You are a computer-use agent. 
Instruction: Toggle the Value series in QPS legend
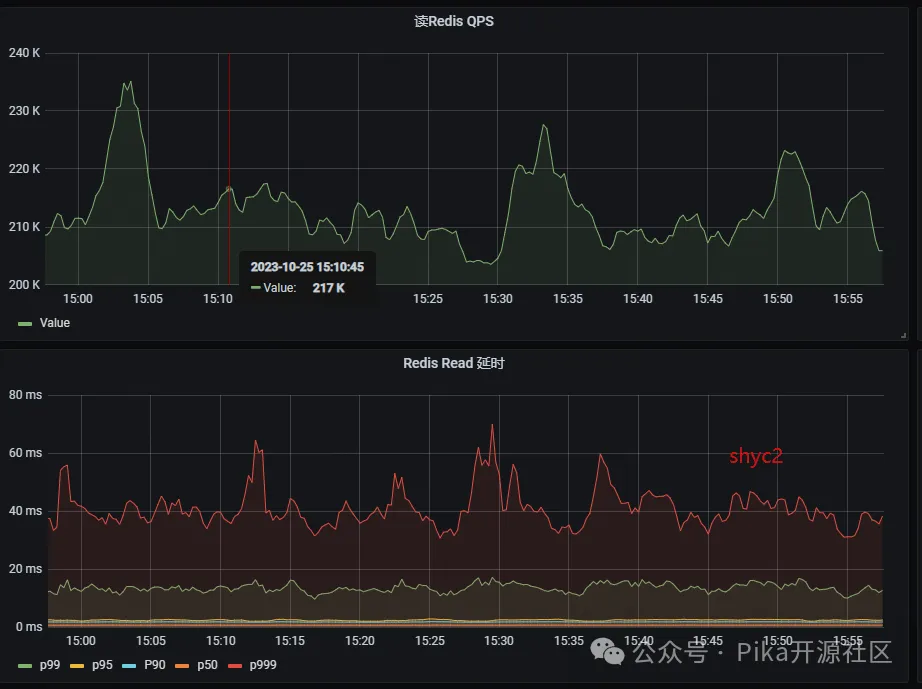[x=54, y=323]
